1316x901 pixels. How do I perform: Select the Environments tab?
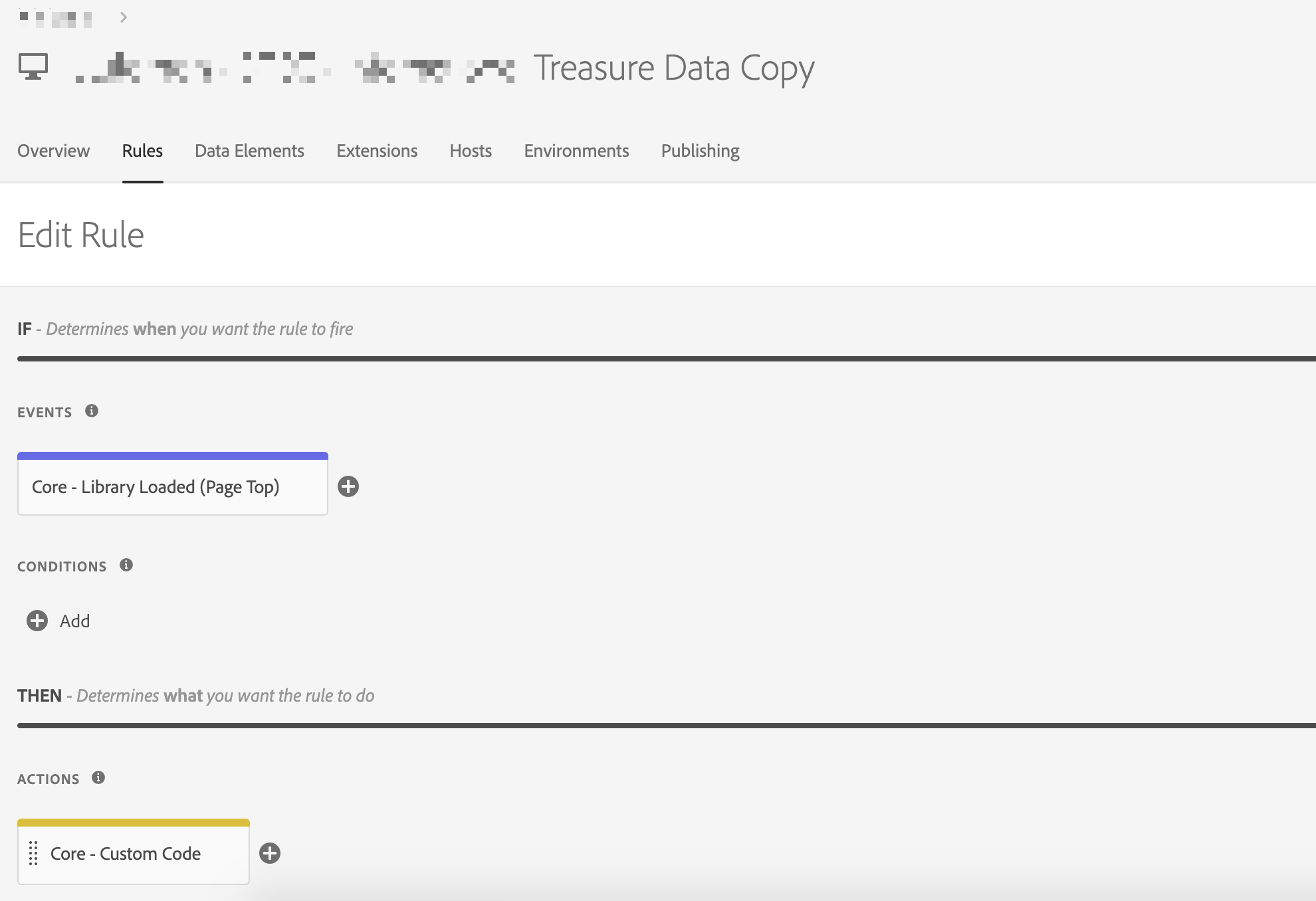(x=576, y=151)
